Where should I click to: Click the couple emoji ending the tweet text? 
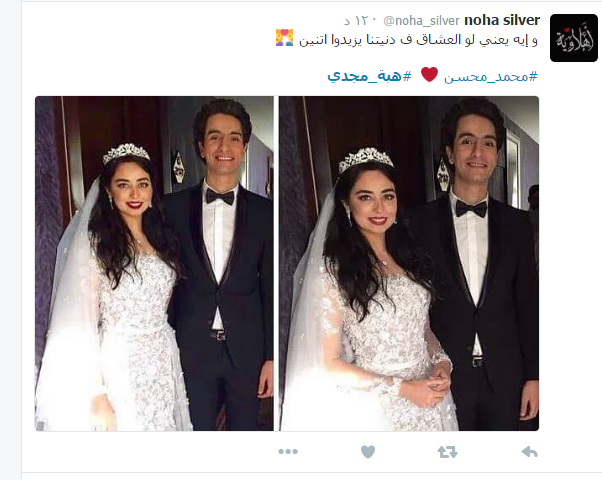click(284, 38)
